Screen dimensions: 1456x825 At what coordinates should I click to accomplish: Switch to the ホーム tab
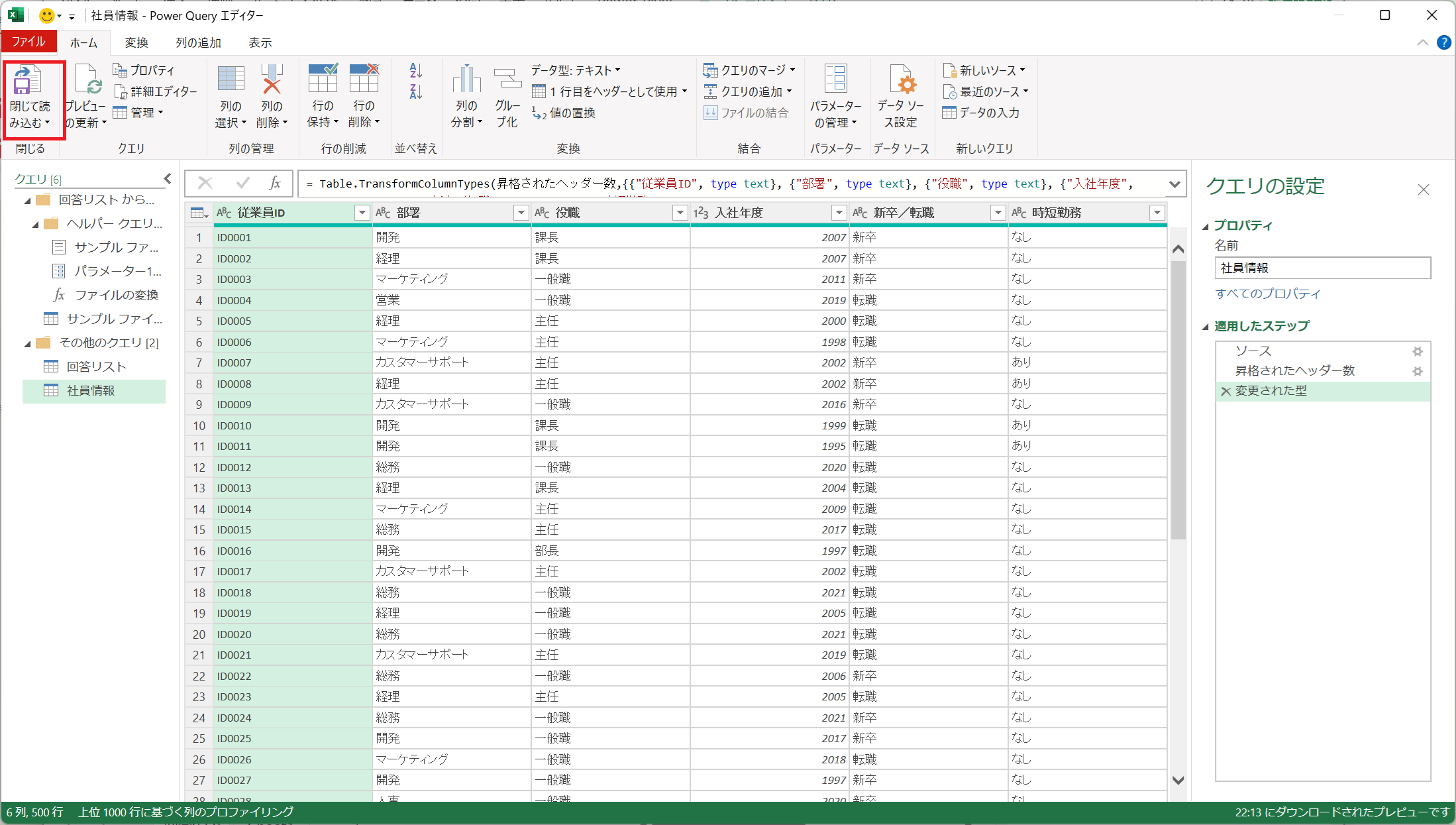(83, 42)
